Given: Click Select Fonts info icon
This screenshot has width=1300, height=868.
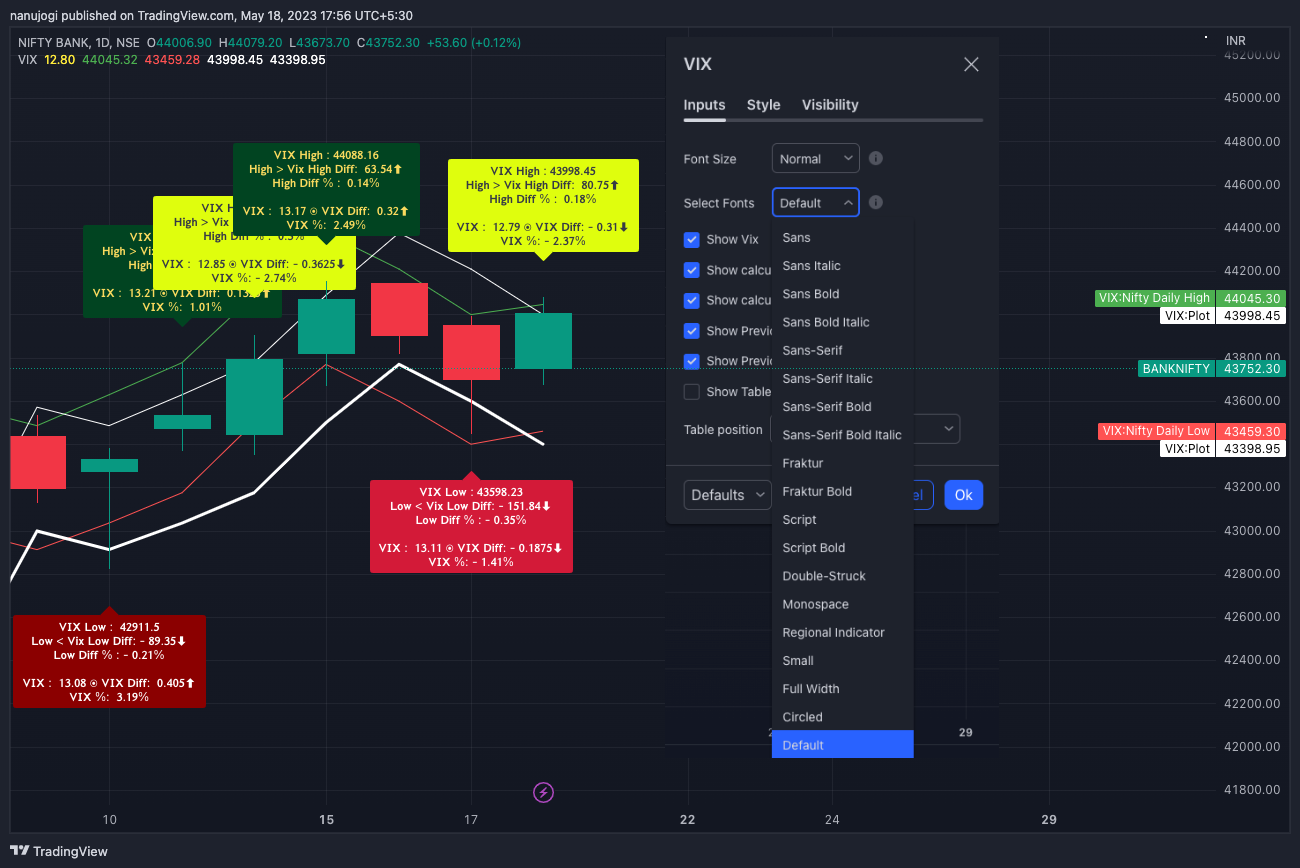Looking at the screenshot, I should coord(875,202).
